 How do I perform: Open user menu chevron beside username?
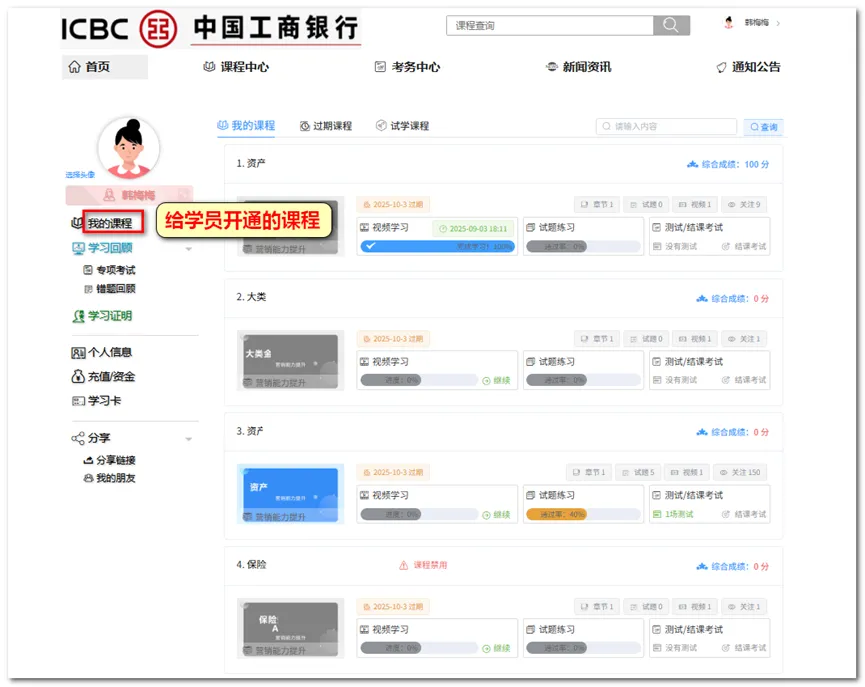[x=778, y=23]
